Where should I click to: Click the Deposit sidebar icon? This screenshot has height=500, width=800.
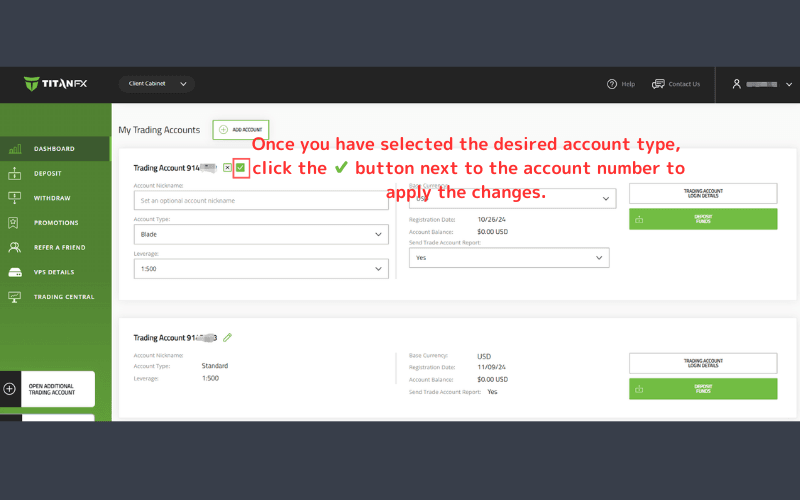pos(15,173)
